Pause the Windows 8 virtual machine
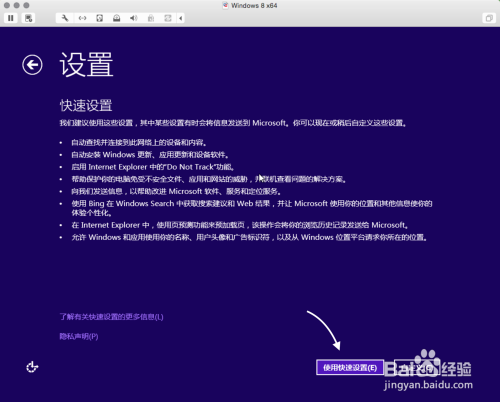 point(11,18)
